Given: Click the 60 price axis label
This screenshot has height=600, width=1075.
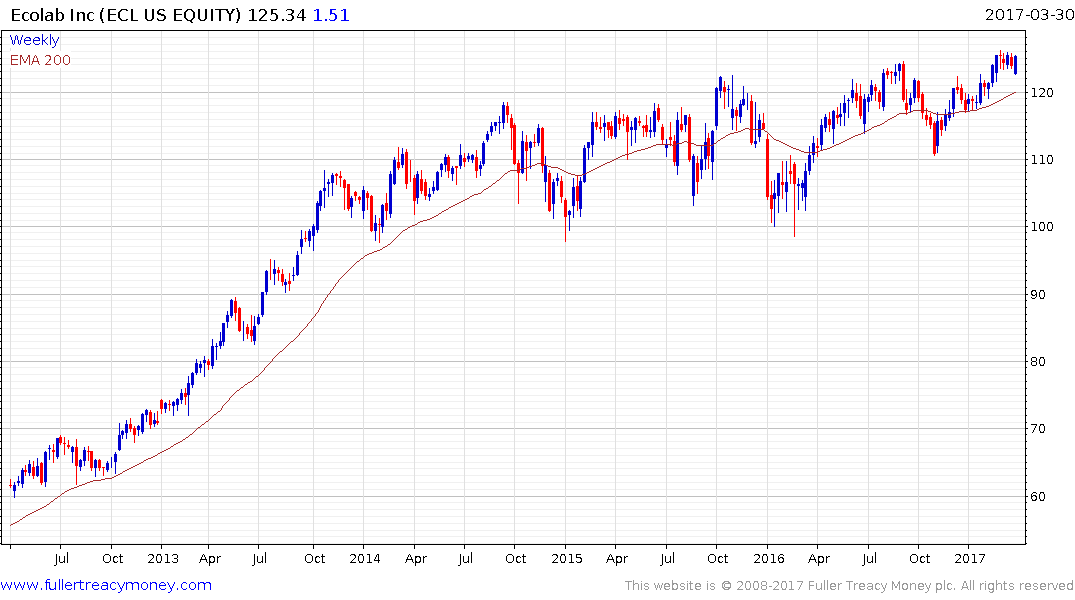Looking at the screenshot, I should point(1039,496).
